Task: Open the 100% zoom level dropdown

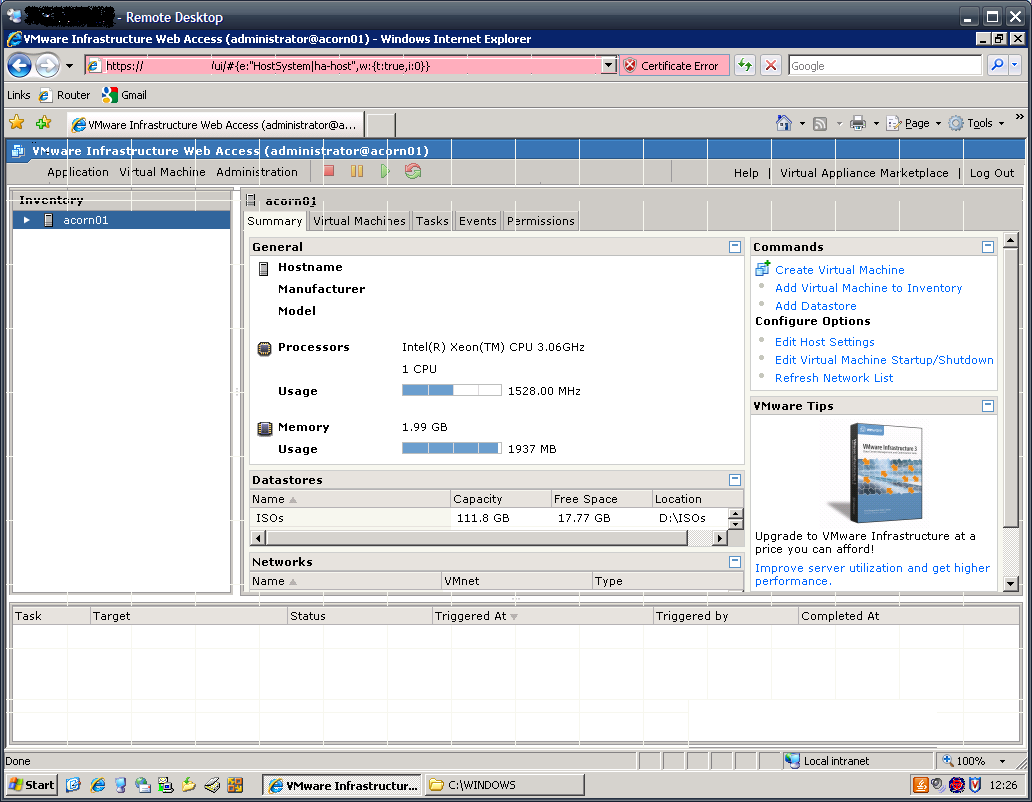Action: 1002,761
